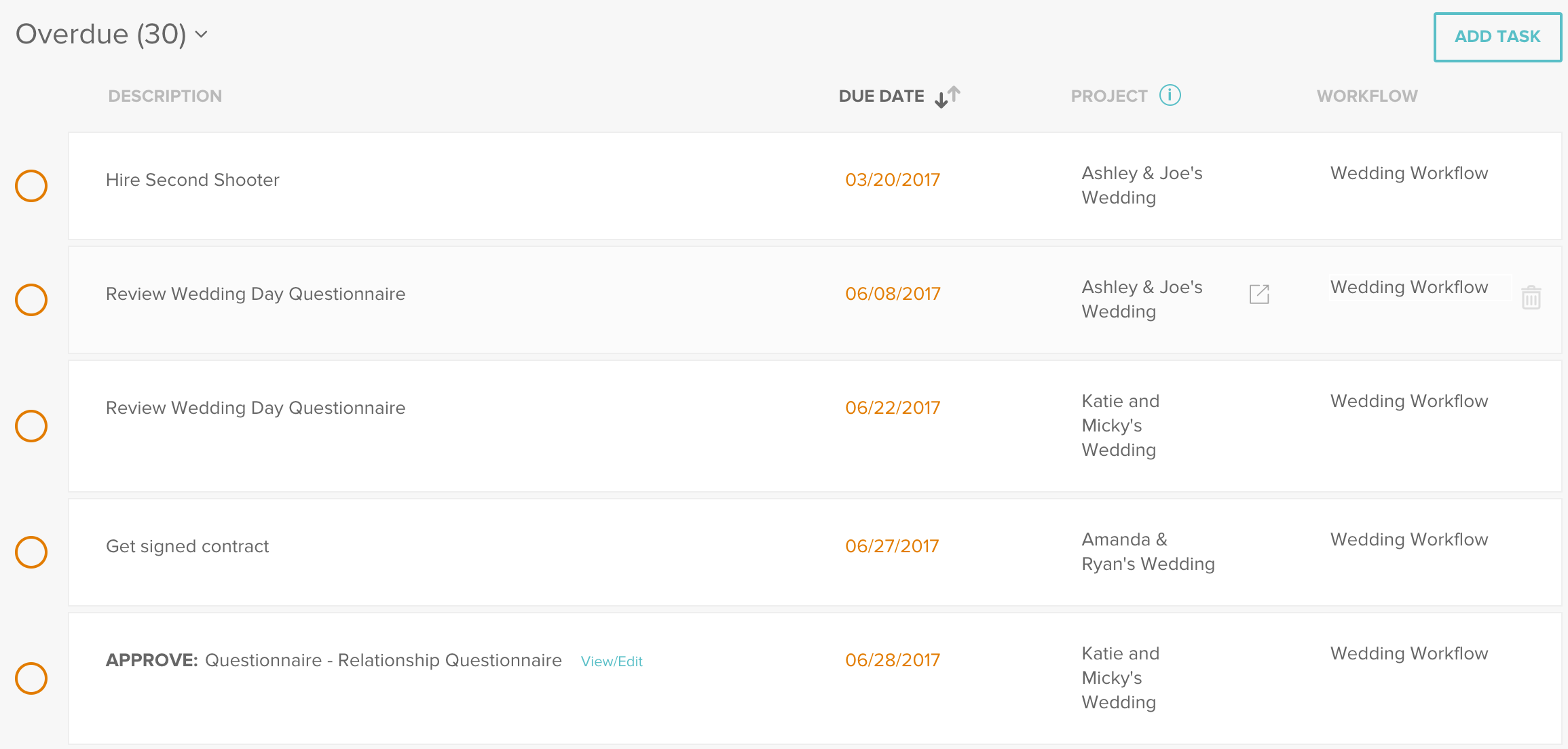
Task: Click the DESCRIPTION column header
Action: [165, 96]
